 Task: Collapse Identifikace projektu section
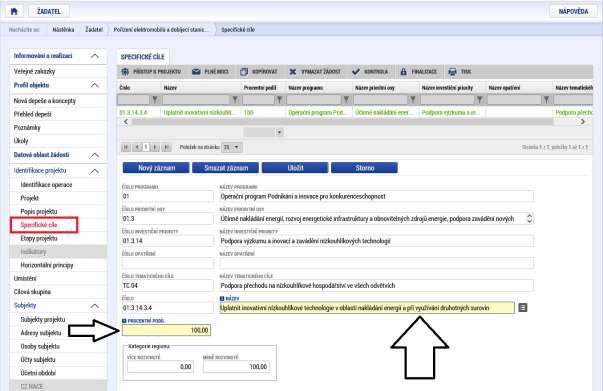pyautogui.click(x=94, y=171)
